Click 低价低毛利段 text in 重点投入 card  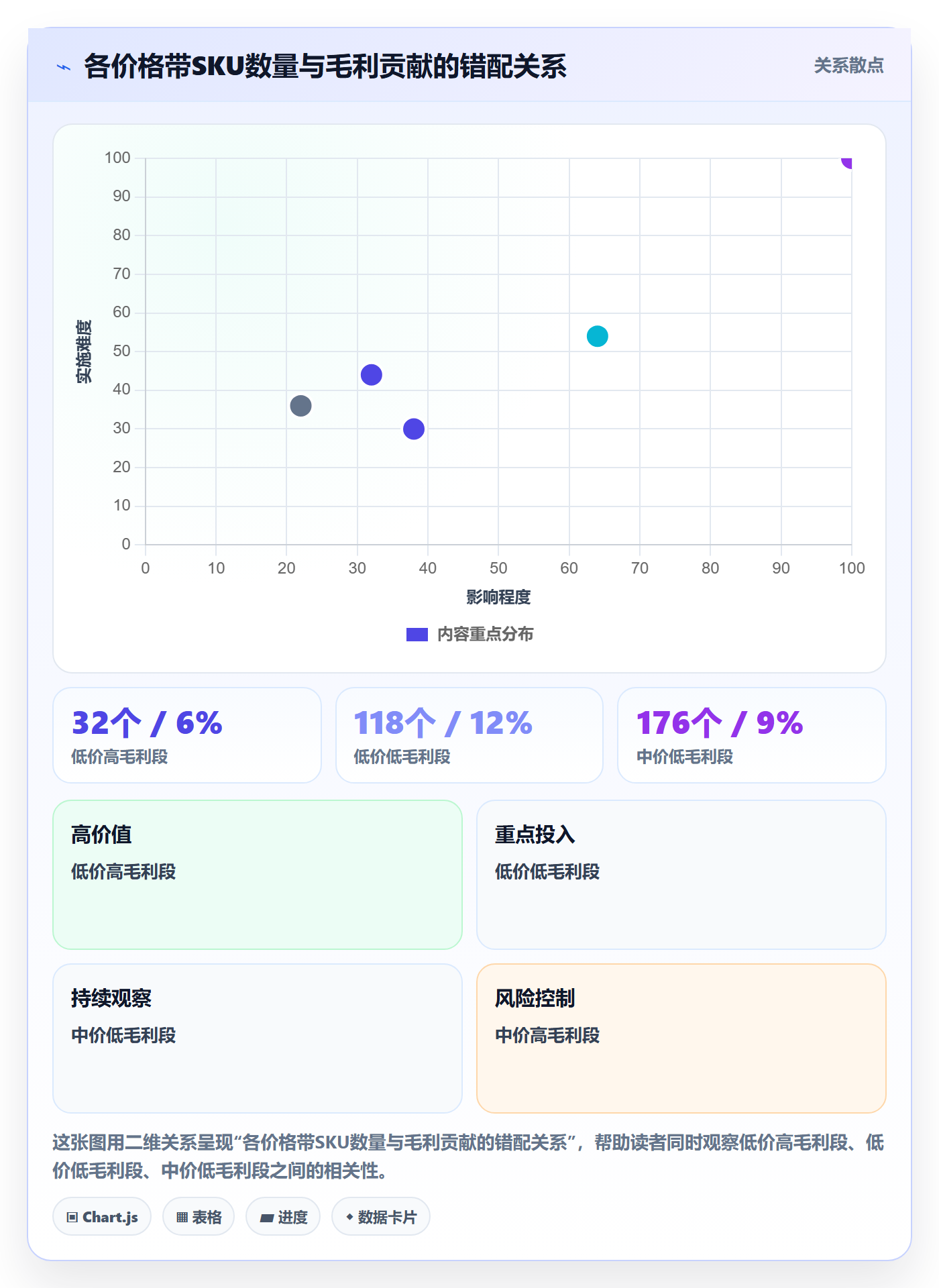point(547,872)
